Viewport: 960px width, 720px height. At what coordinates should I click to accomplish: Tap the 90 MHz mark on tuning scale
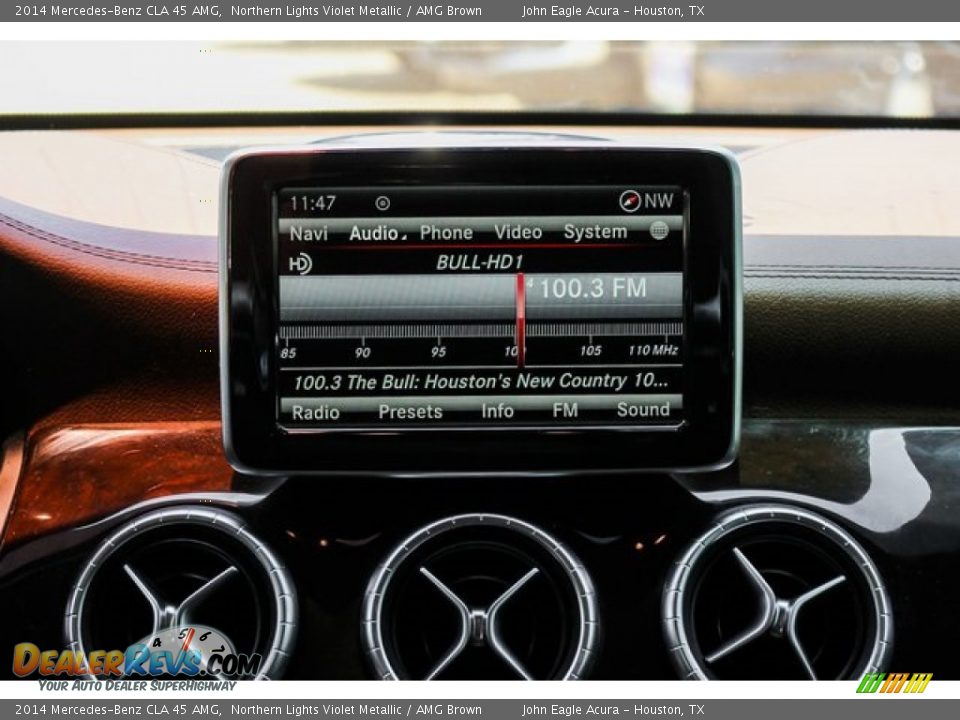tap(362, 351)
